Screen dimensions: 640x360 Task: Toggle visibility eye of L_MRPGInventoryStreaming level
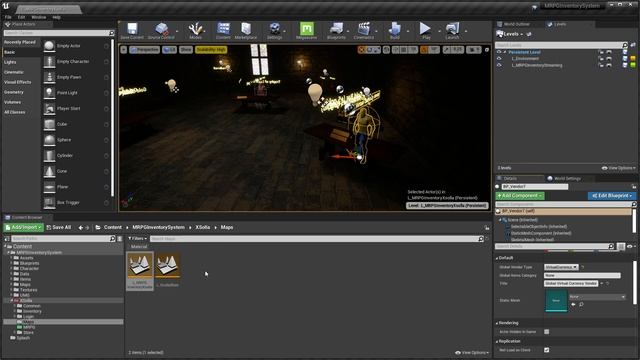pyautogui.click(x=499, y=65)
